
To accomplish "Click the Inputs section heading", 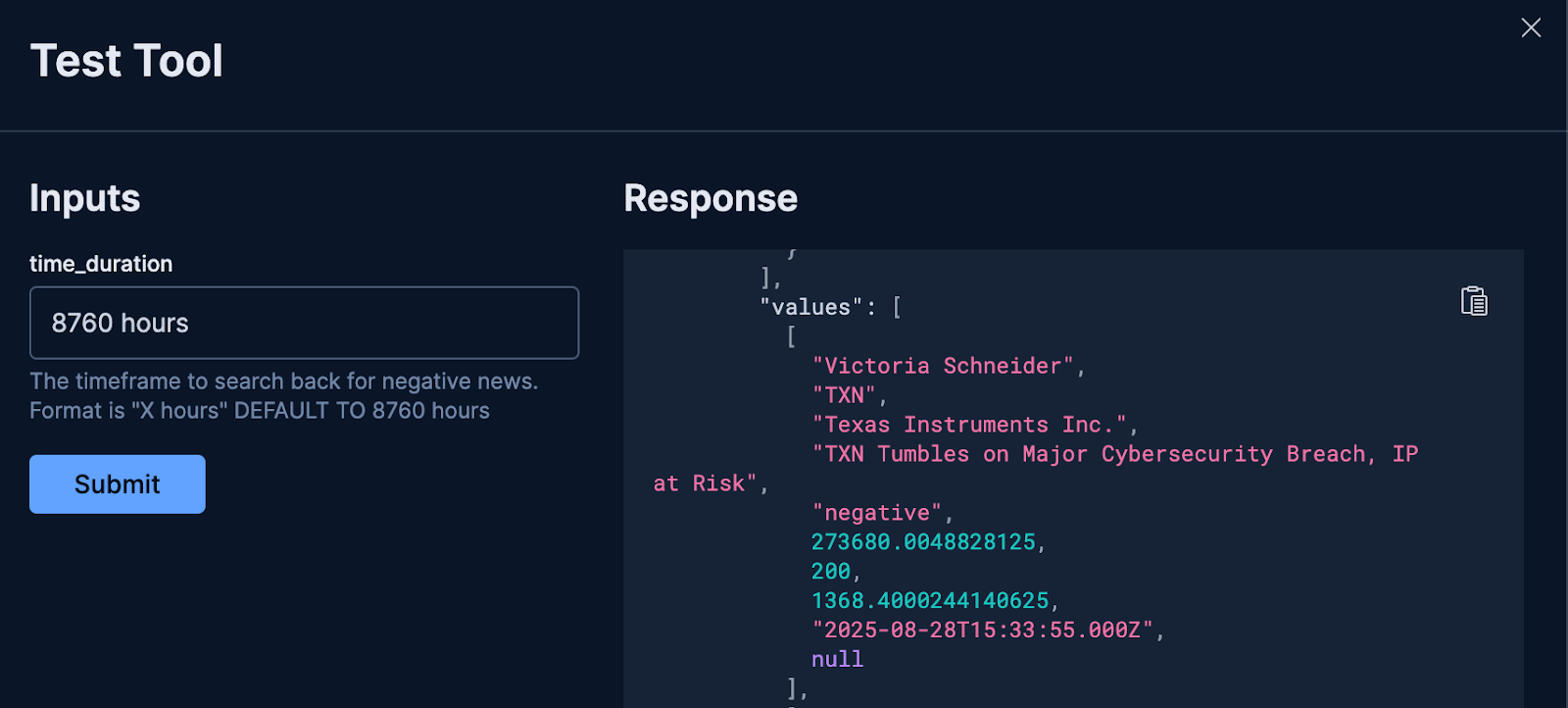I will tap(85, 198).
